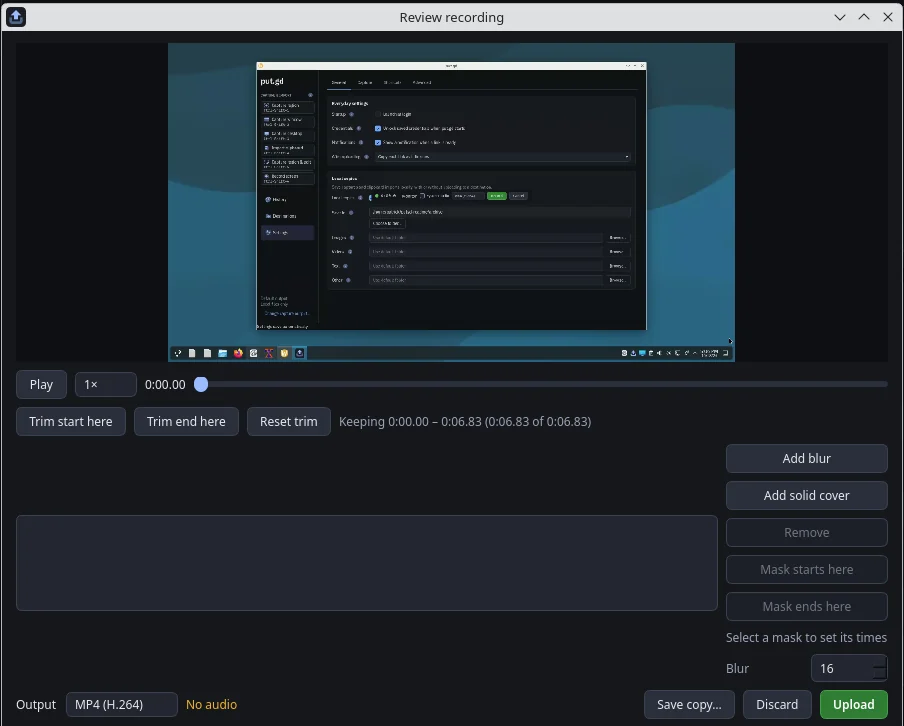The width and height of the screenshot is (904, 726).
Task: Reset the trim range
Action: point(289,422)
